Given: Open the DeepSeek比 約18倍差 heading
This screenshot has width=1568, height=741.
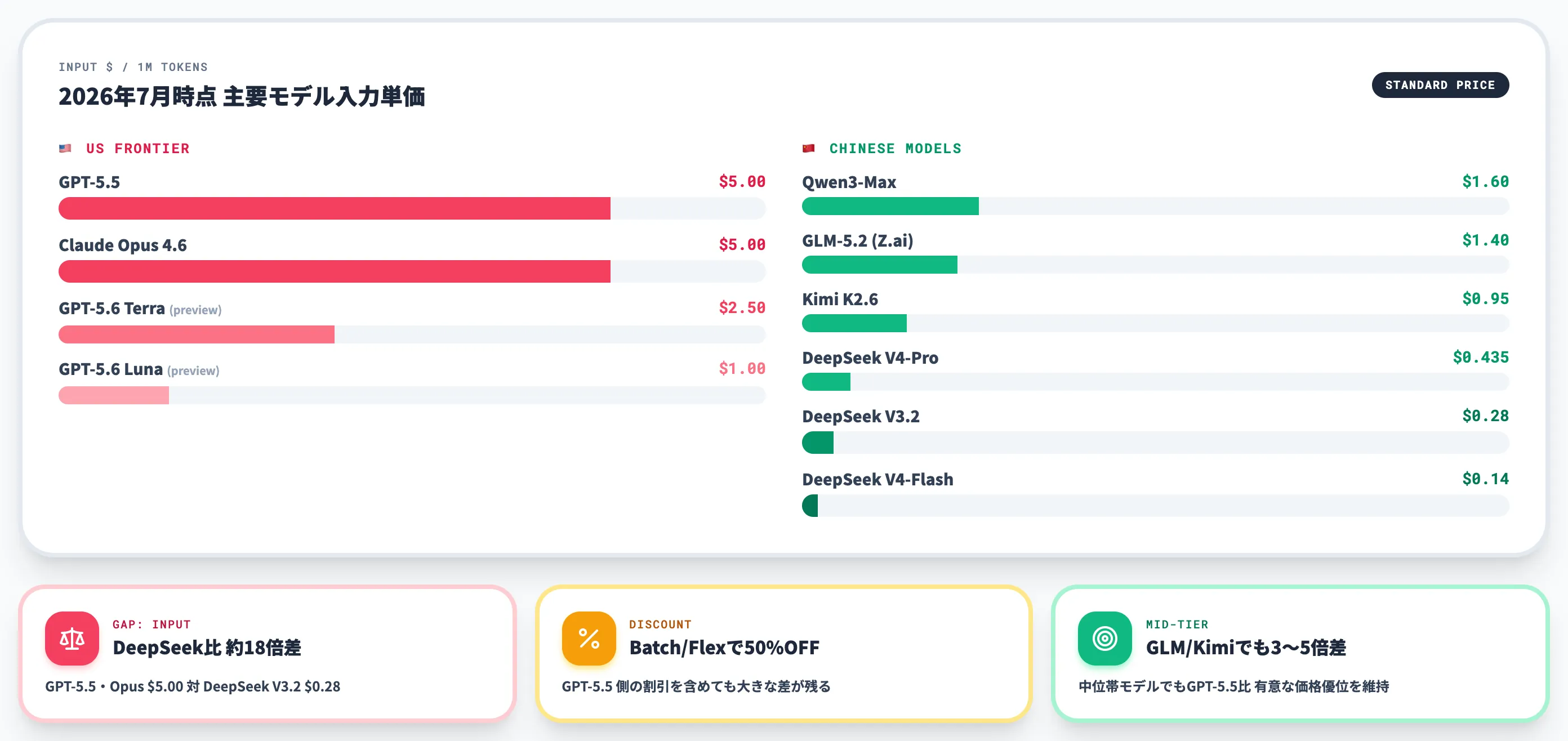Looking at the screenshot, I should (207, 648).
